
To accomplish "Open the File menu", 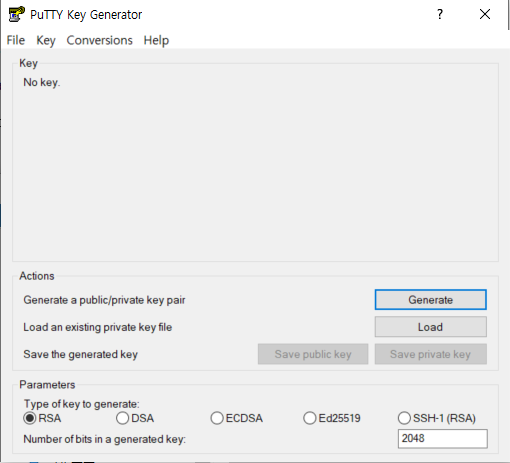I will (16, 40).
